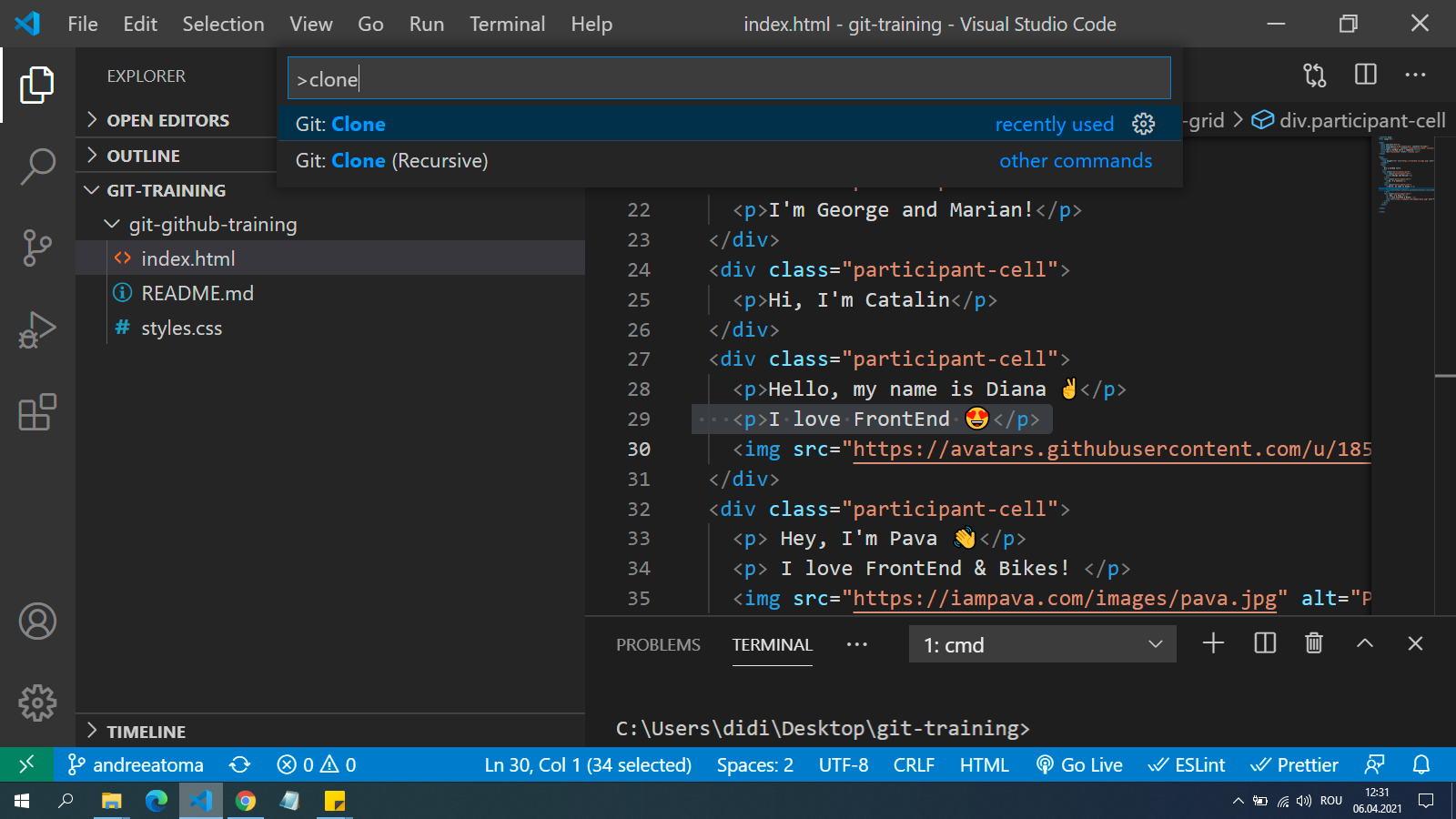1456x819 pixels.
Task: Open the Terminal menu in menu bar
Action: click(x=507, y=25)
